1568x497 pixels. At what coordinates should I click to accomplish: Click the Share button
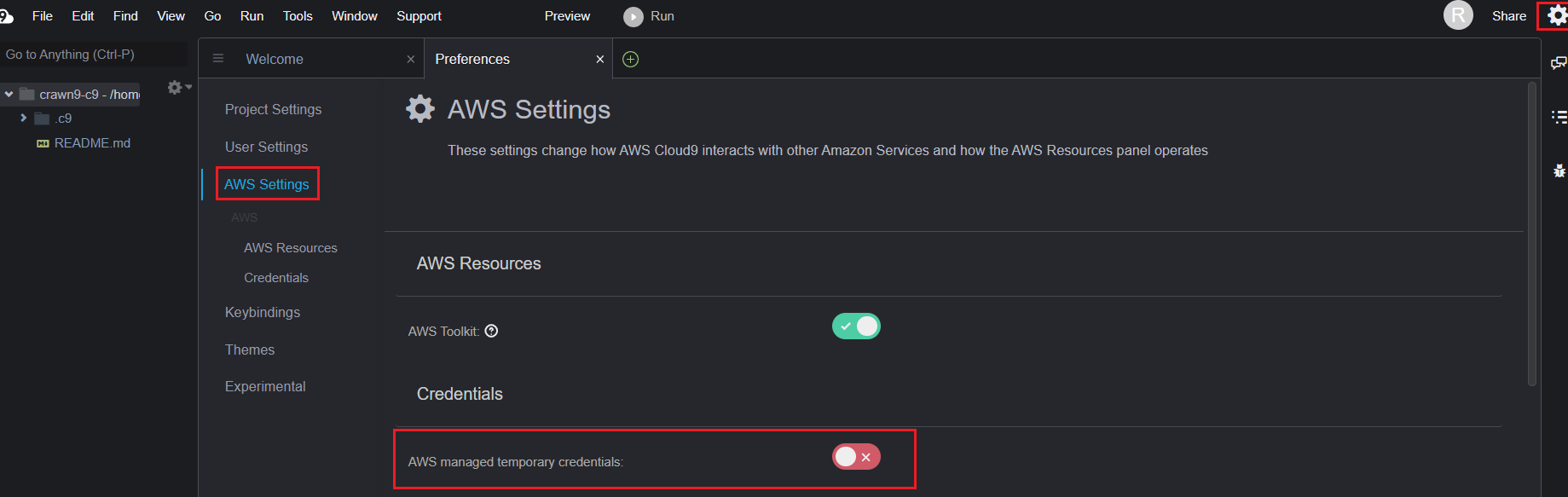tap(1509, 16)
